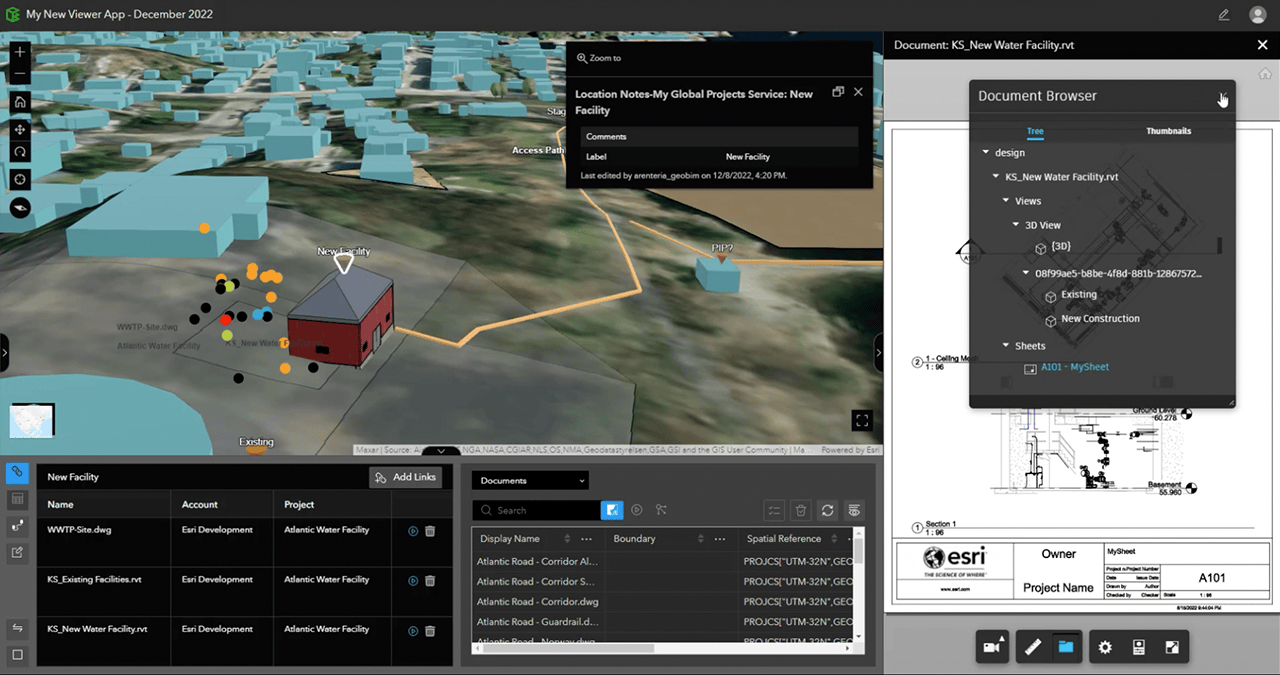Select the edit note icon in the sidebar

click(x=17, y=552)
